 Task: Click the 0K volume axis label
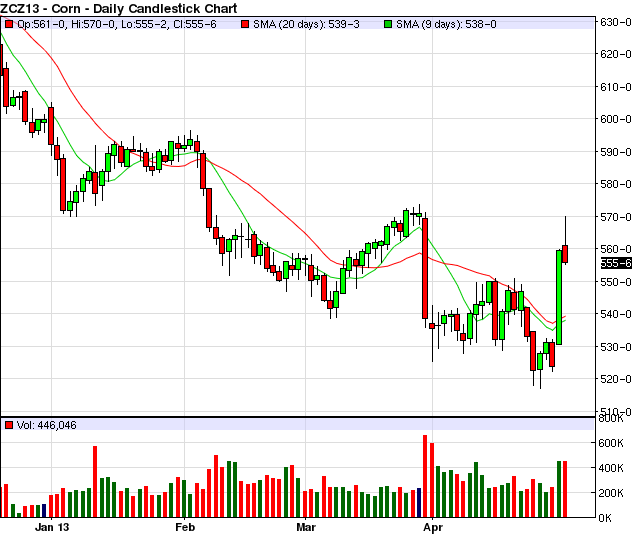[x=605, y=518]
